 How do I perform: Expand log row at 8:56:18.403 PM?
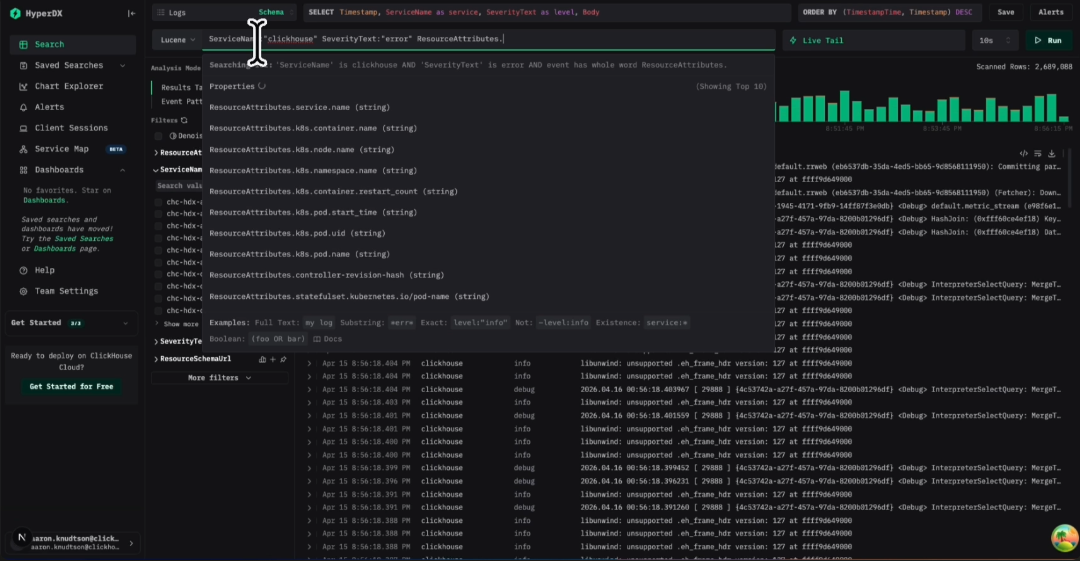pyautogui.click(x=309, y=402)
